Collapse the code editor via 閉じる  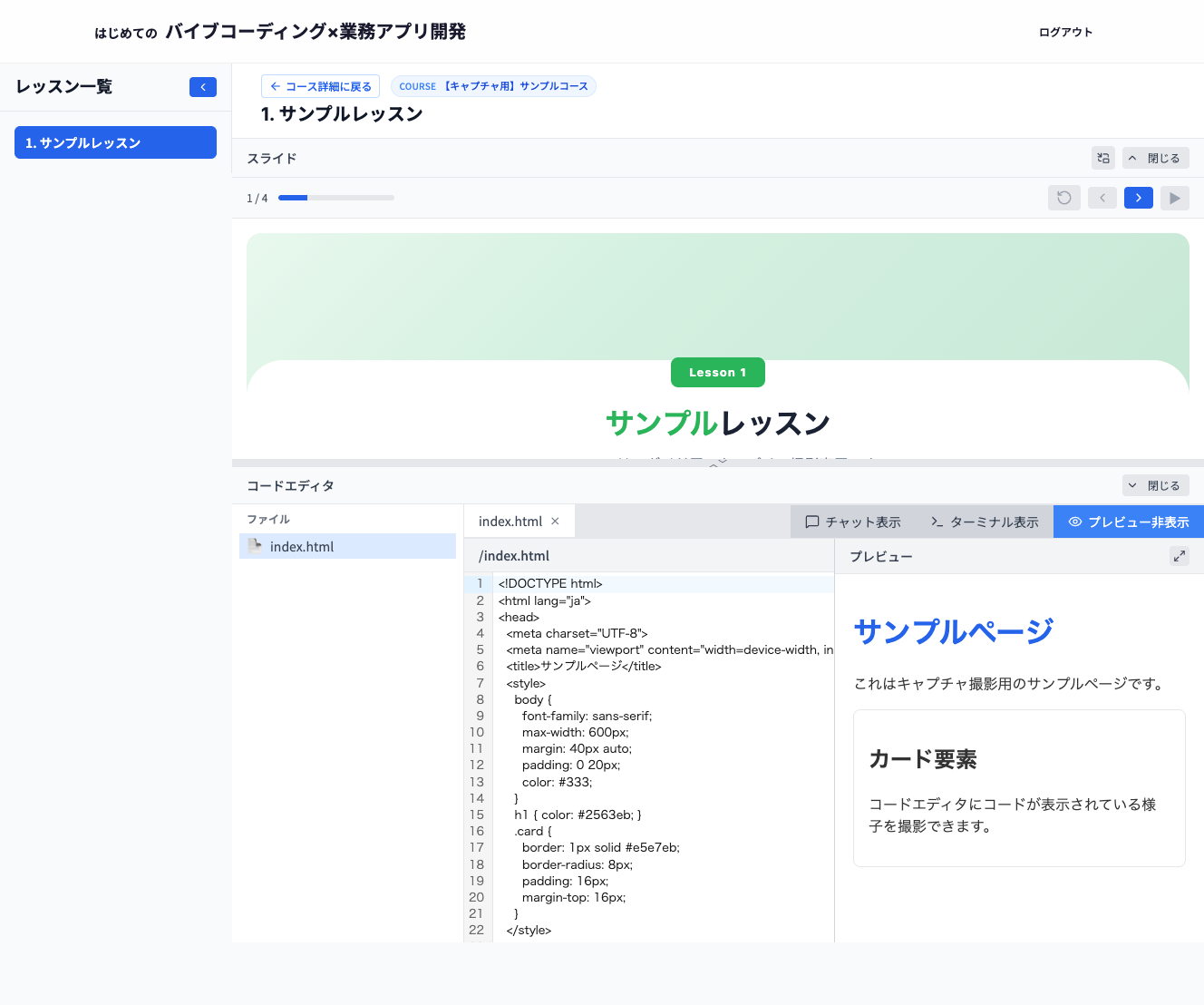1156,485
